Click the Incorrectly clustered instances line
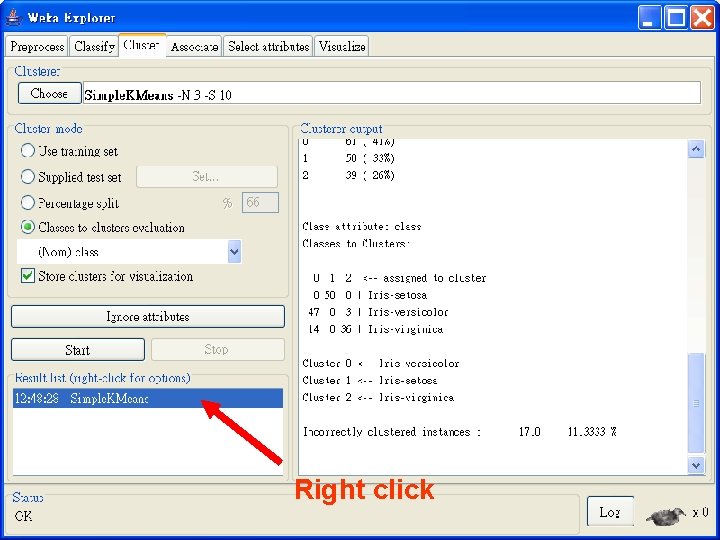720x540 pixels. (x=459, y=432)
